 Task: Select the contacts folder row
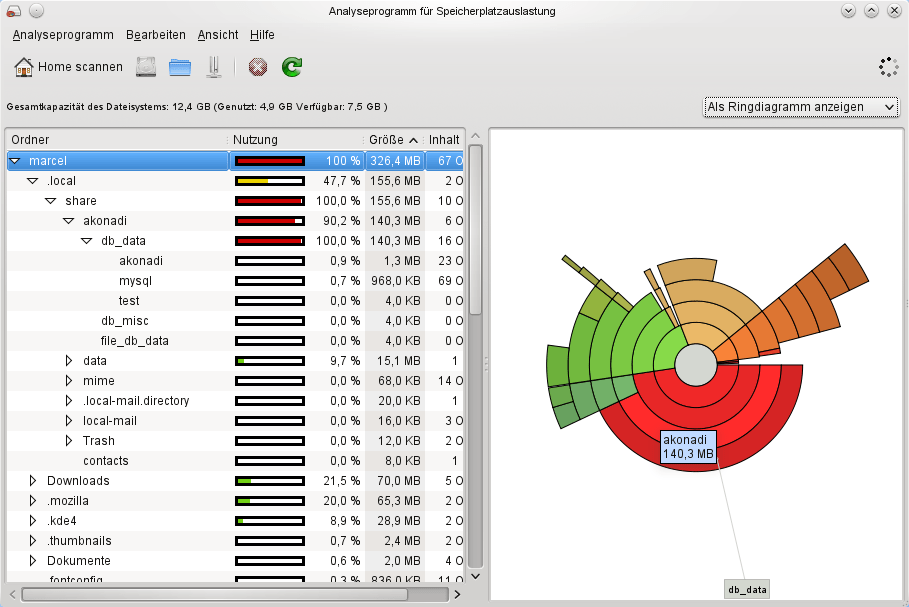pos(235,461)
